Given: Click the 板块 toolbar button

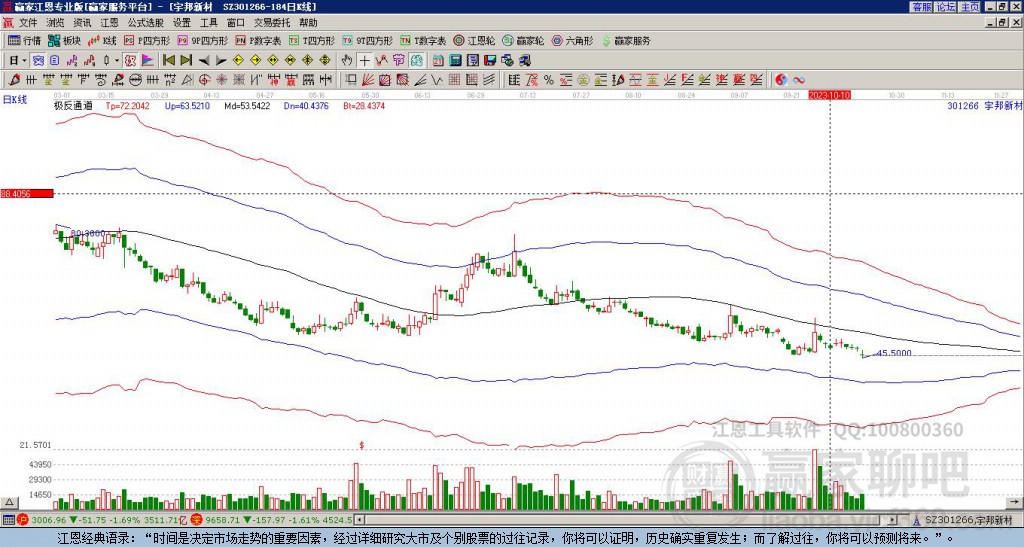Looking at the screenshot, I should 65,40.
